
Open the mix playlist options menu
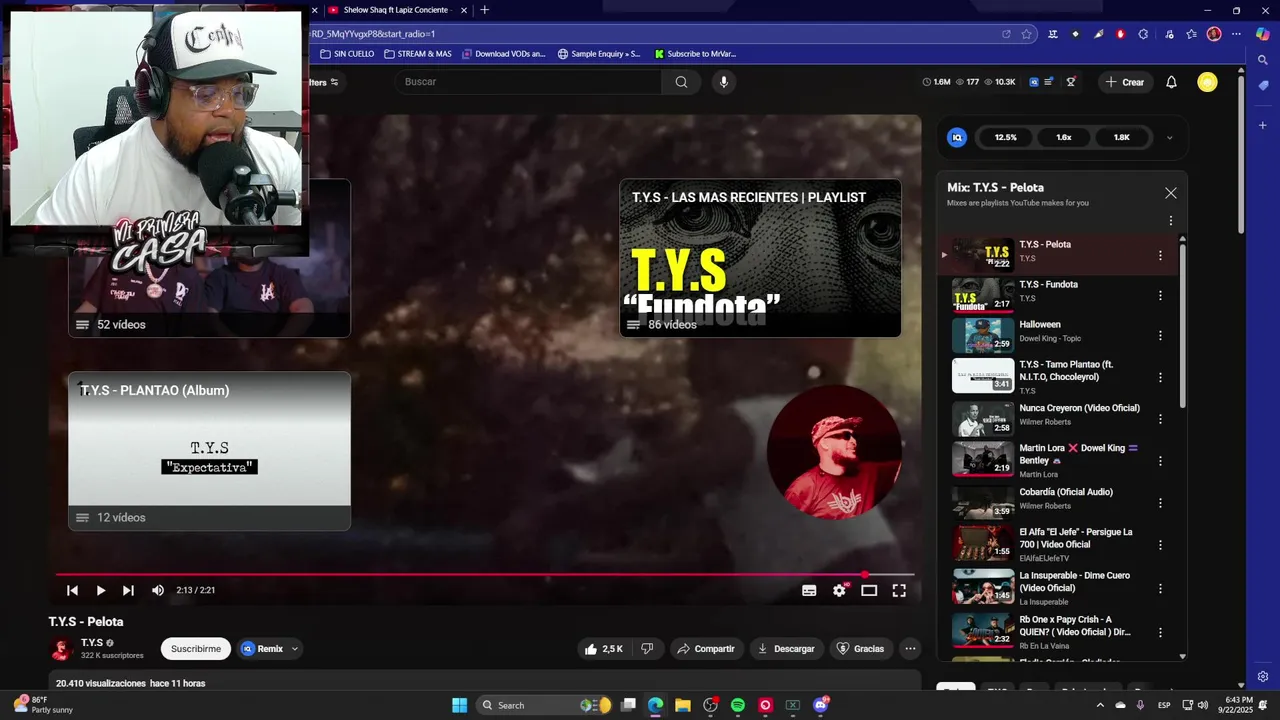click(1171, 221)
